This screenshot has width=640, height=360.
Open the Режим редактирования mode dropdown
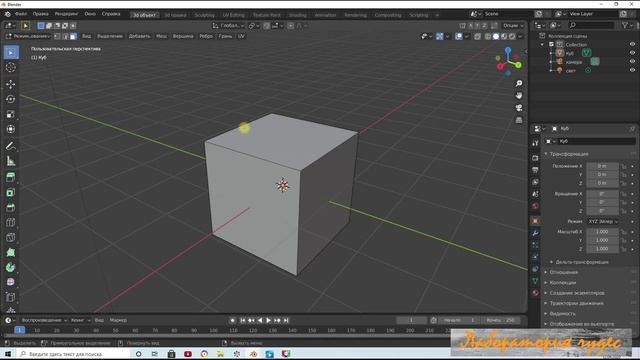28,36
